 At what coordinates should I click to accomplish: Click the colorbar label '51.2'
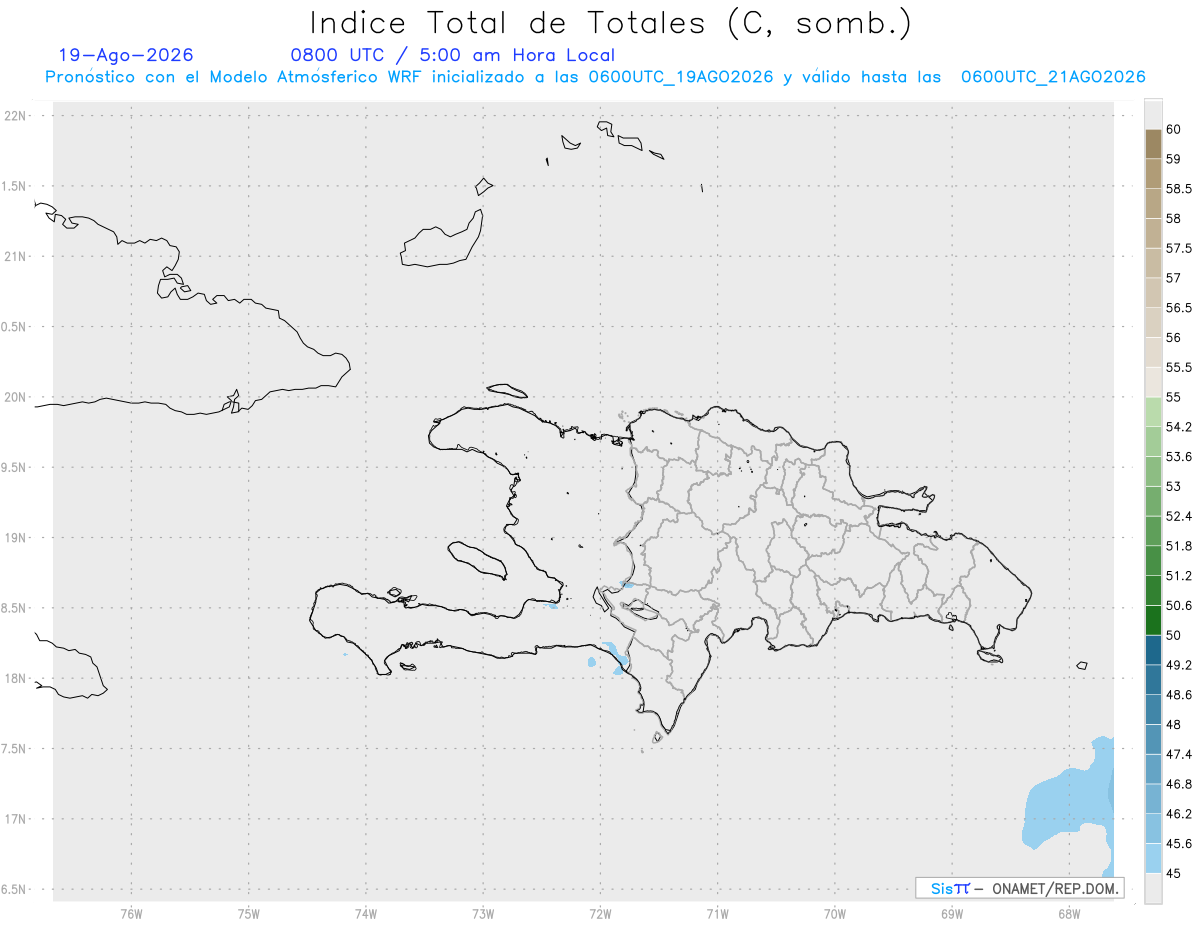[1178, 576]
